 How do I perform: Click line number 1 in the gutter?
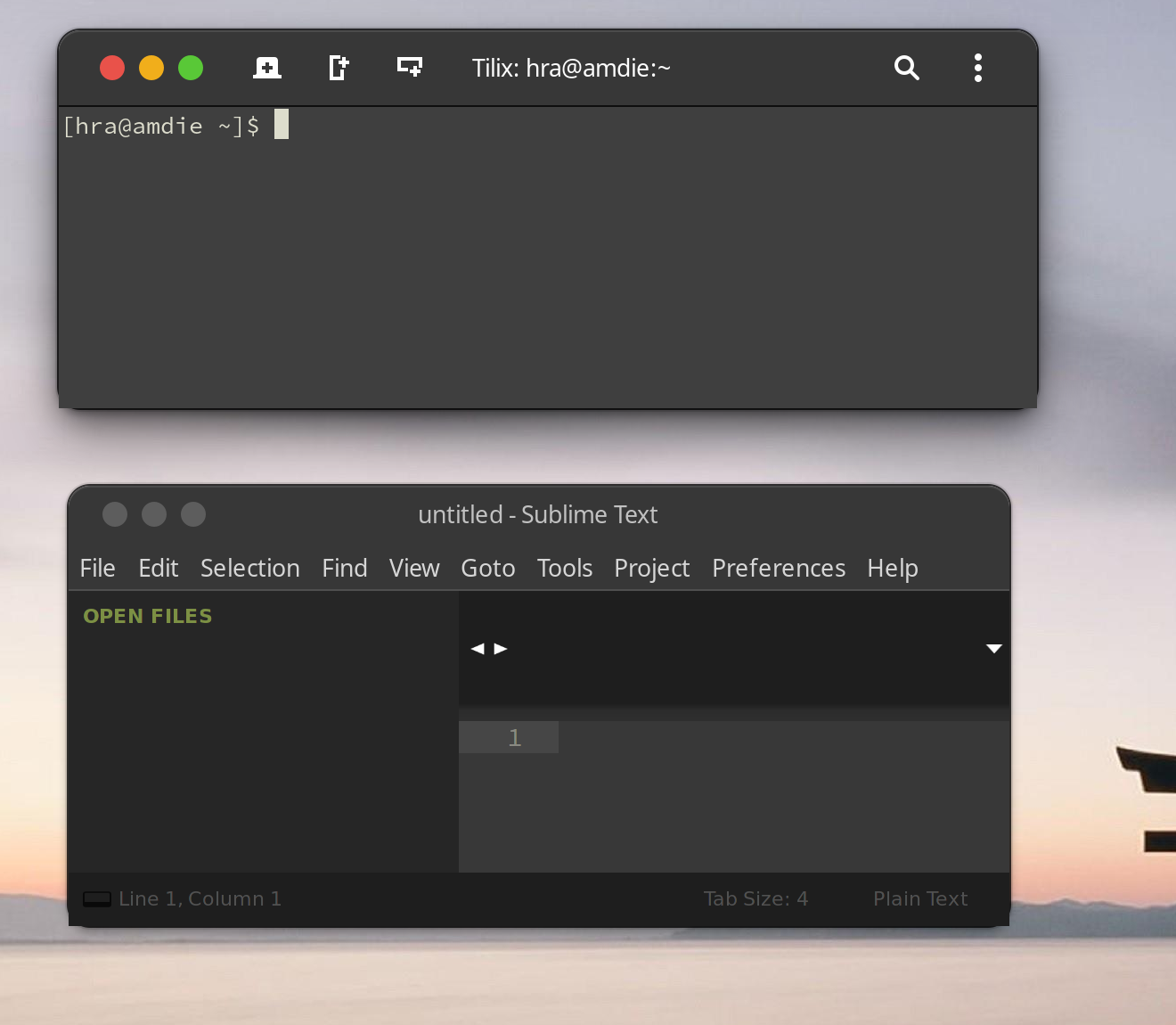(x=515, y=737)
